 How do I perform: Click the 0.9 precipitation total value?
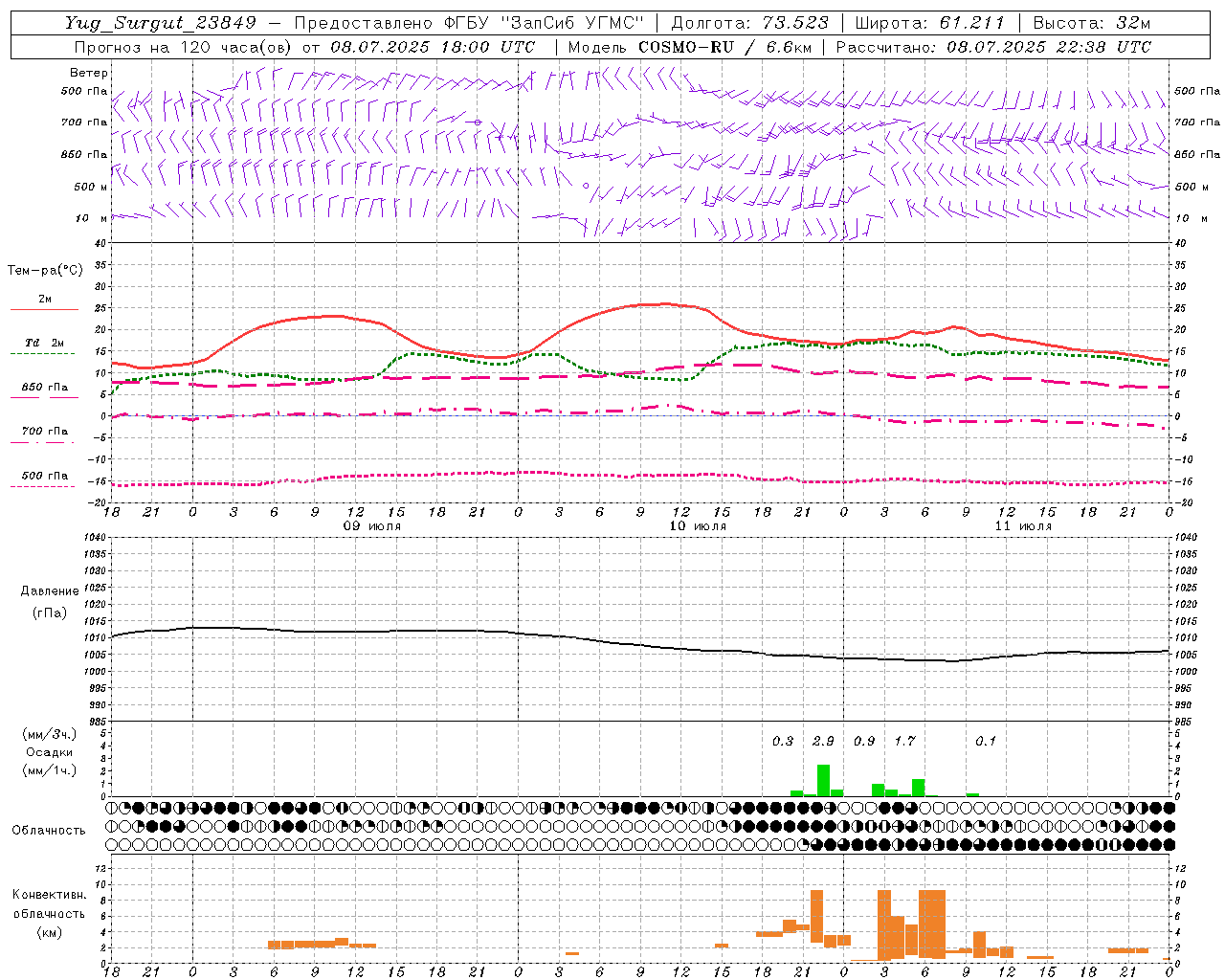click(864, 741)
